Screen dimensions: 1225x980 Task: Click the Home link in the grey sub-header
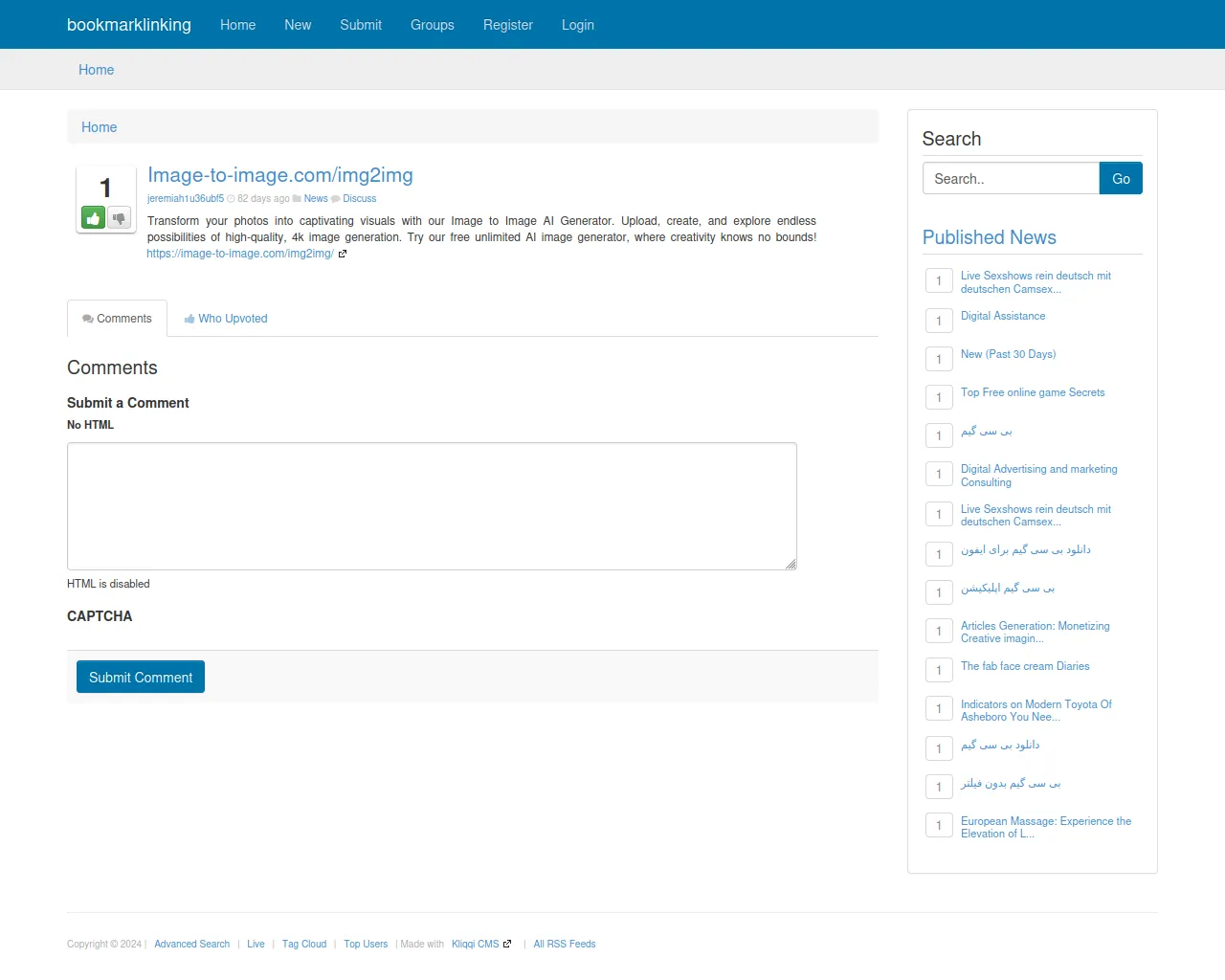click(x=96, y=70)
